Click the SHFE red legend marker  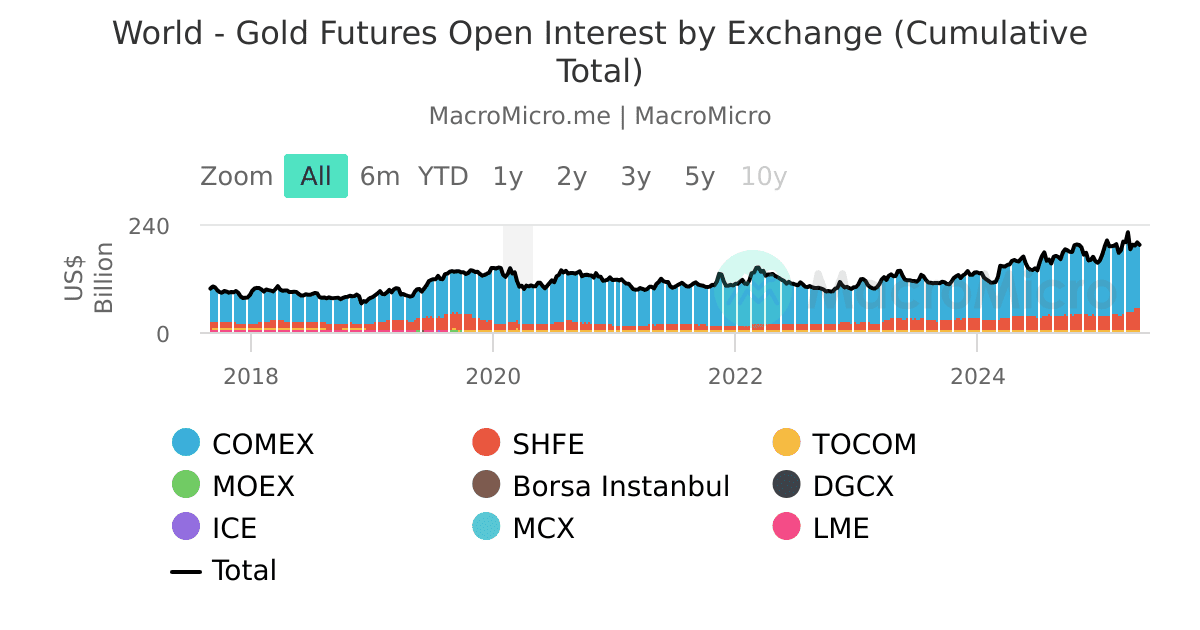(486, 443)
